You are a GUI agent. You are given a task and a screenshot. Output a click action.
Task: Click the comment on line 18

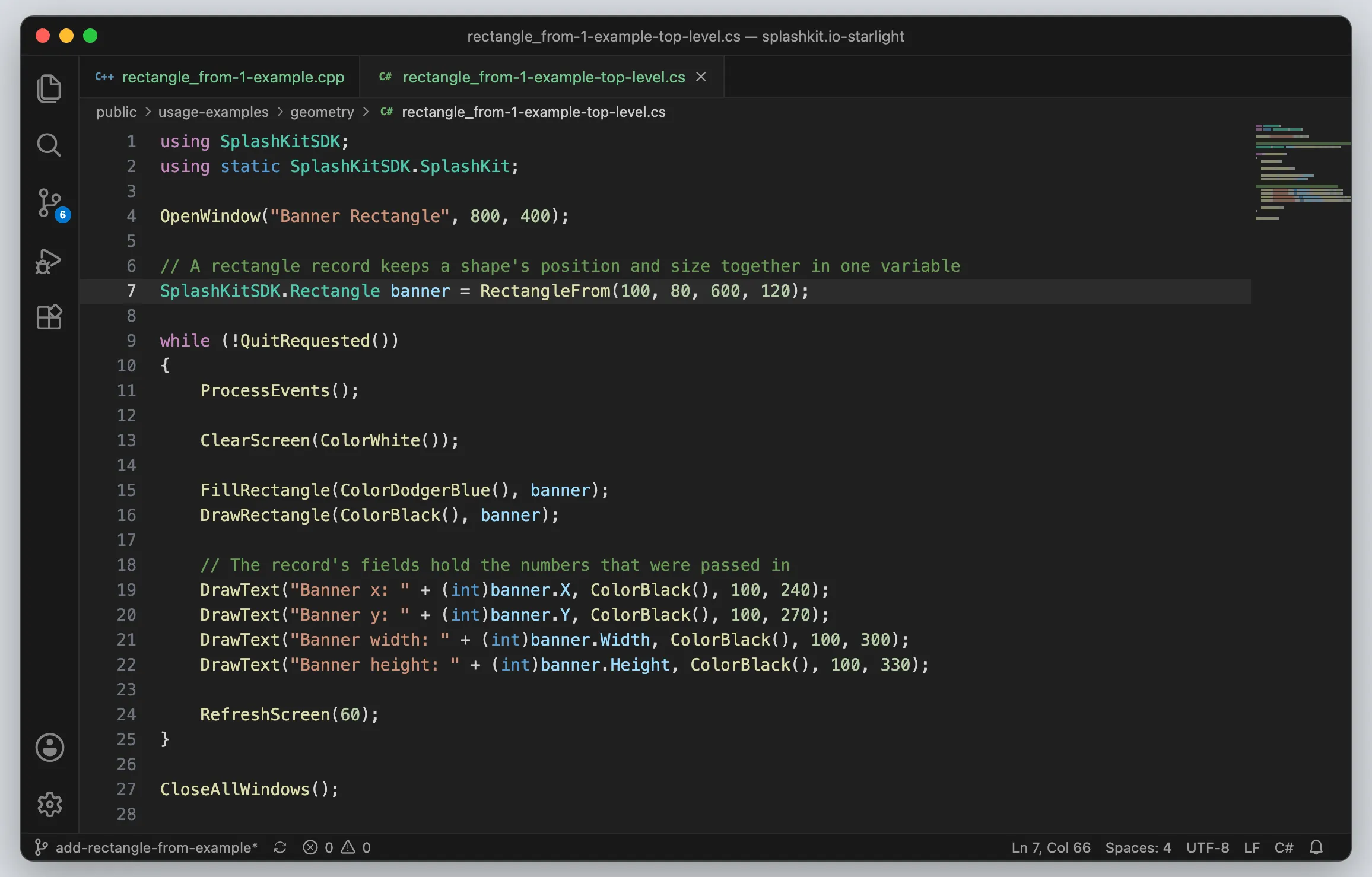click(495, 565)
